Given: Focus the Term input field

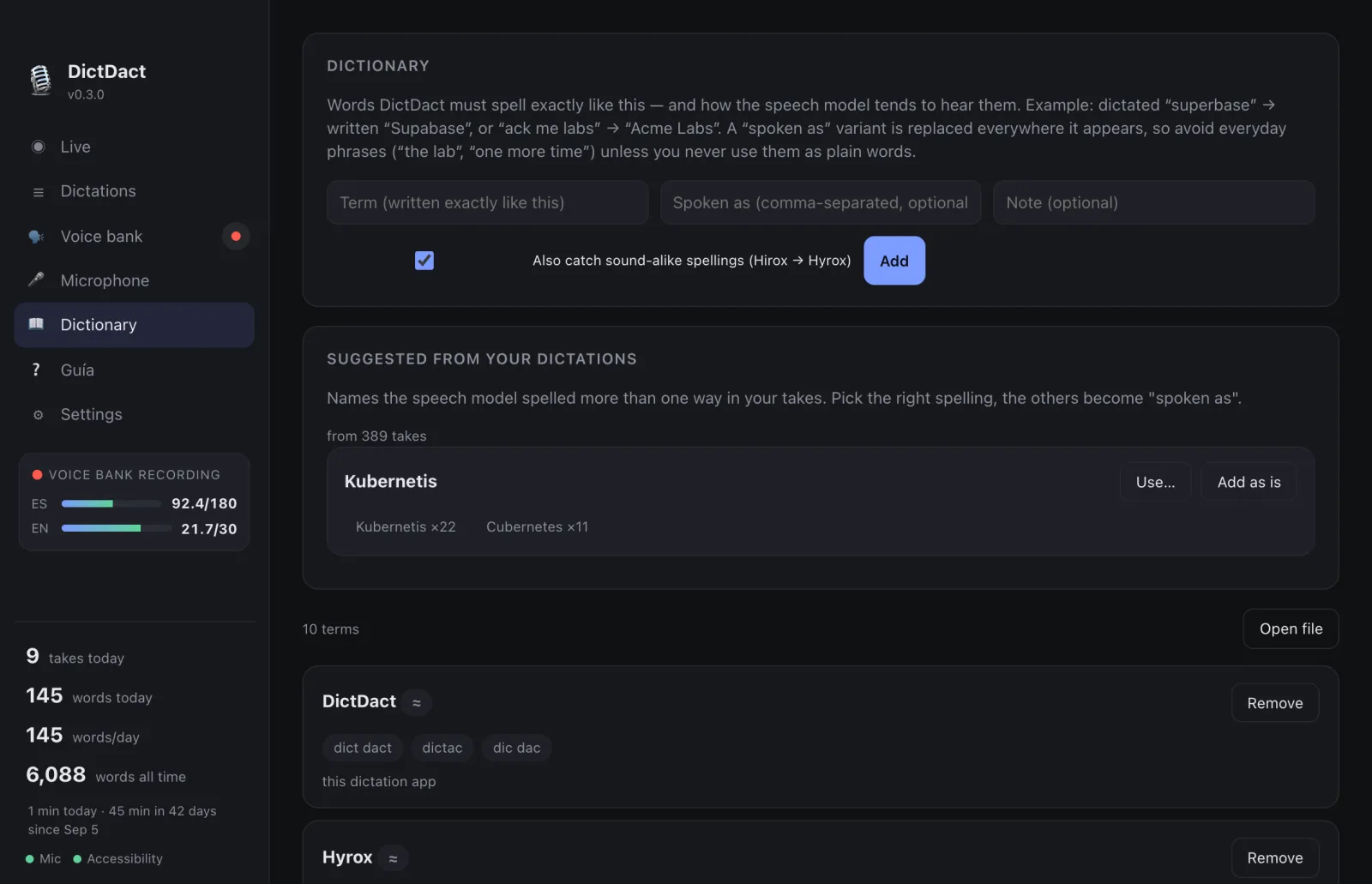Looking at the screenshot, I should 487,202.
